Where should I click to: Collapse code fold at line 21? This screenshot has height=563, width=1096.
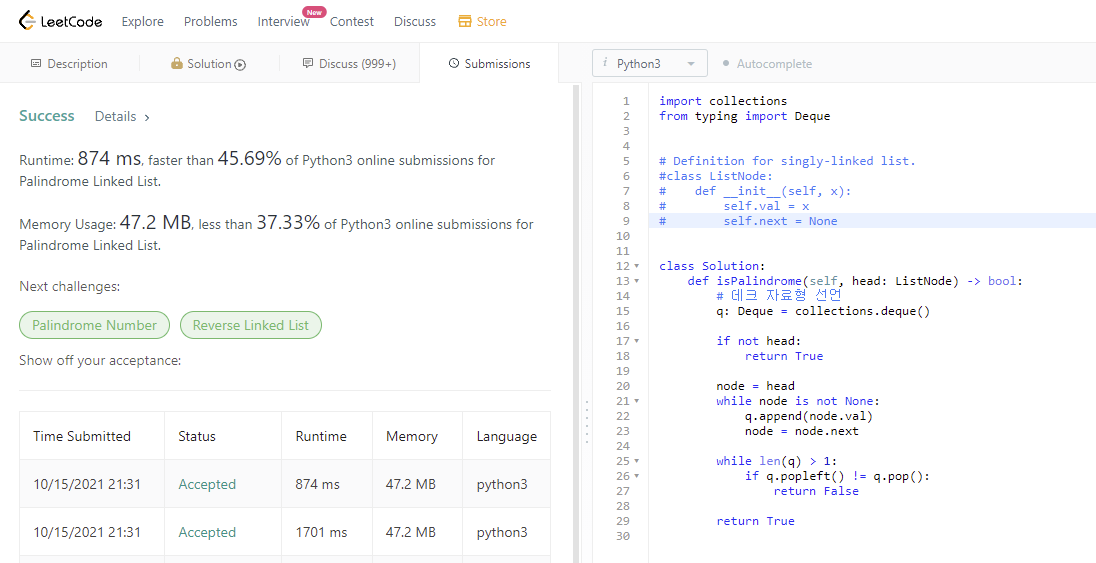637,401
